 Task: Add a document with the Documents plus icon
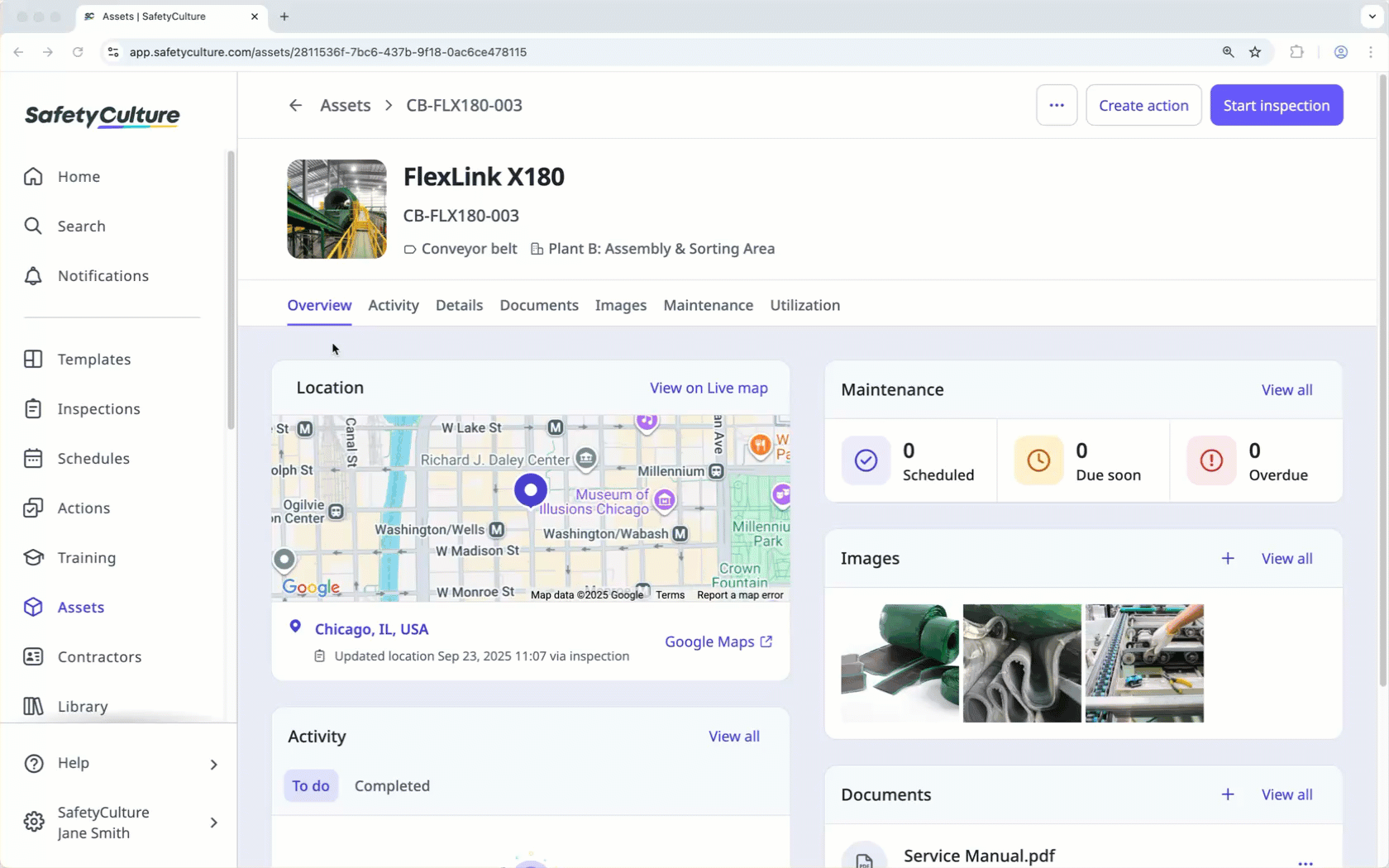coord(1228,794)
